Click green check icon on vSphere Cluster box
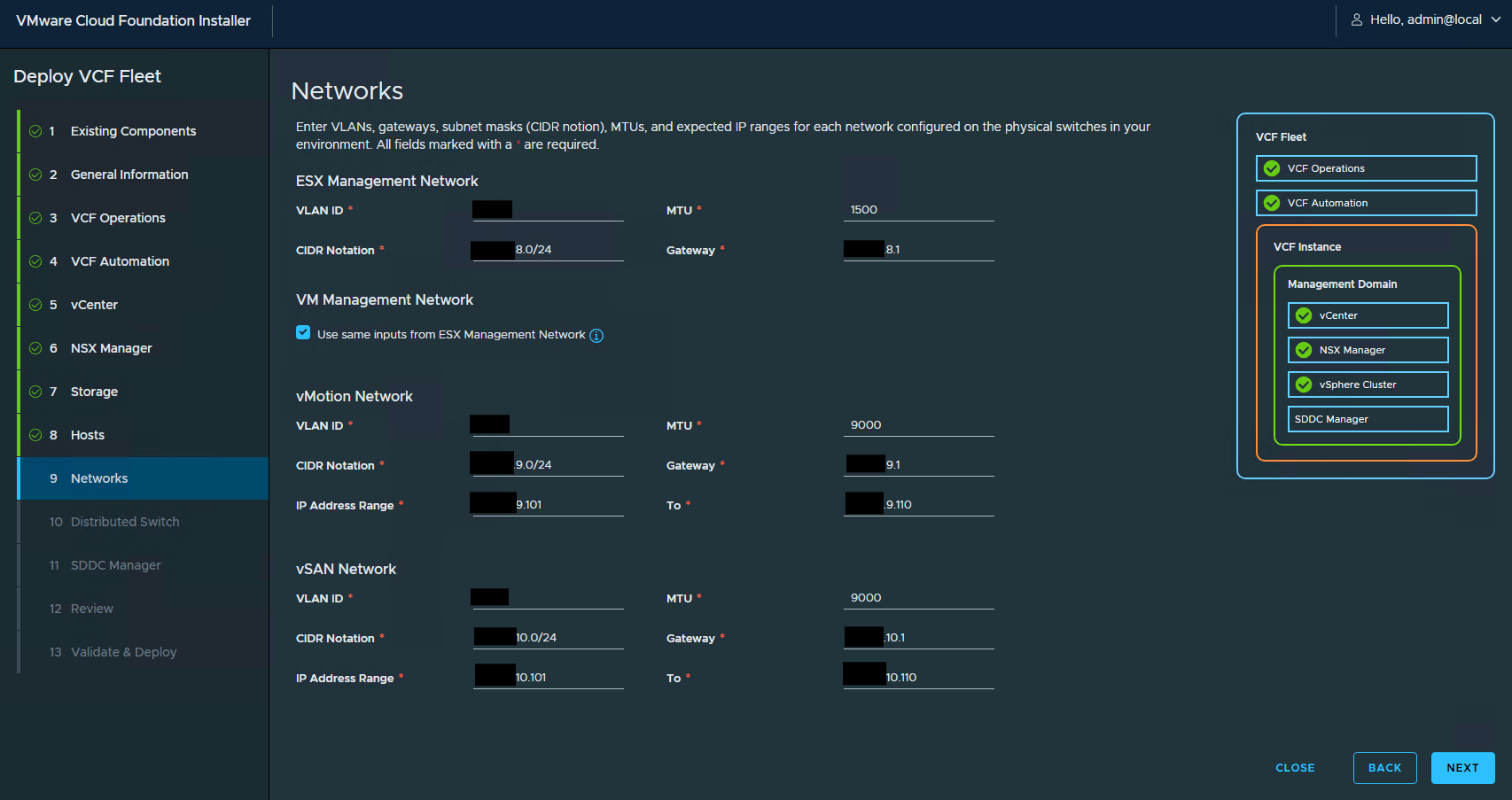The width and height of the screenshot is (1512, 800). click(1304, 384)
